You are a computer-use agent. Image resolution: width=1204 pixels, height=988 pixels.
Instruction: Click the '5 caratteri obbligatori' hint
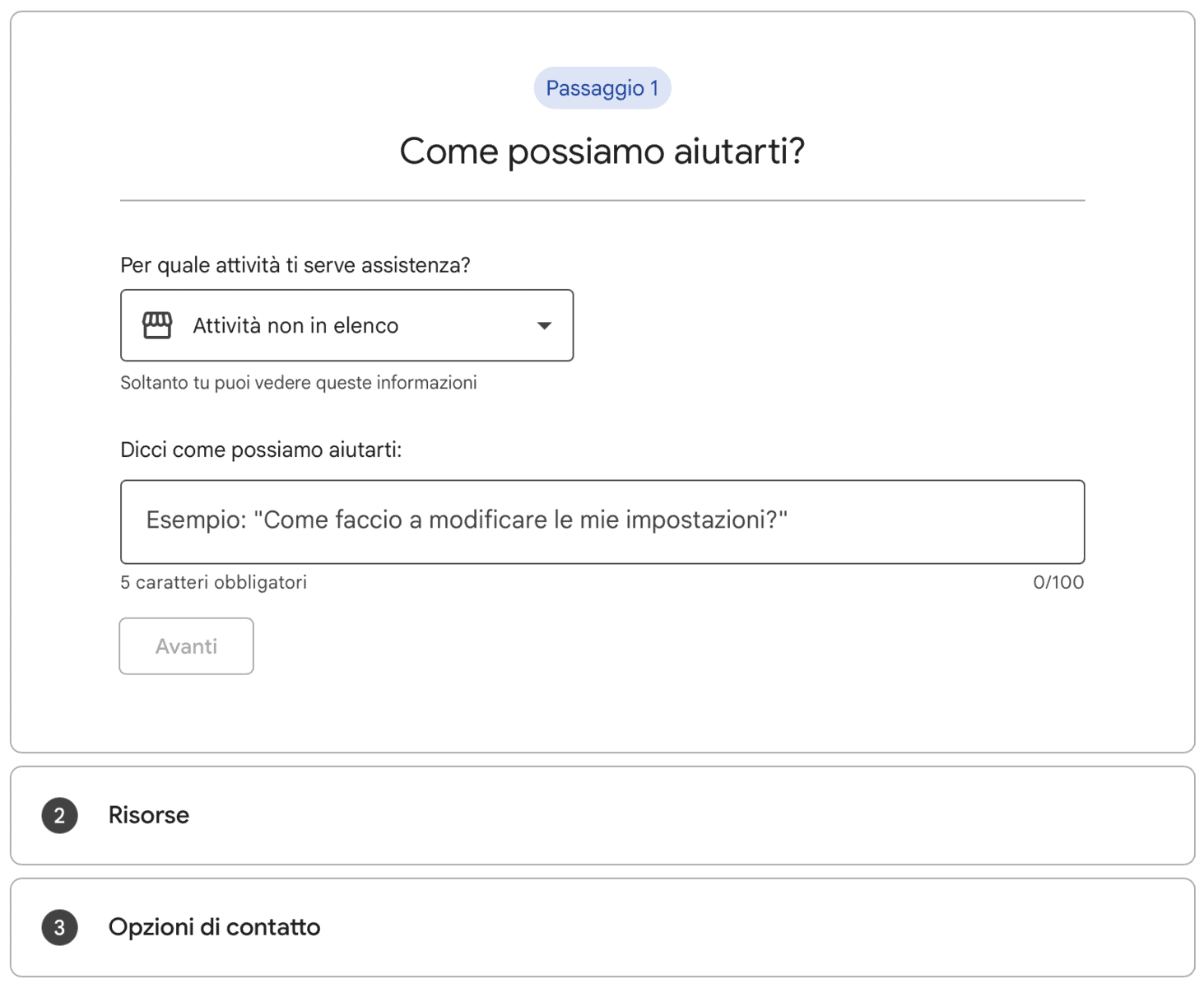coord(213,583)
